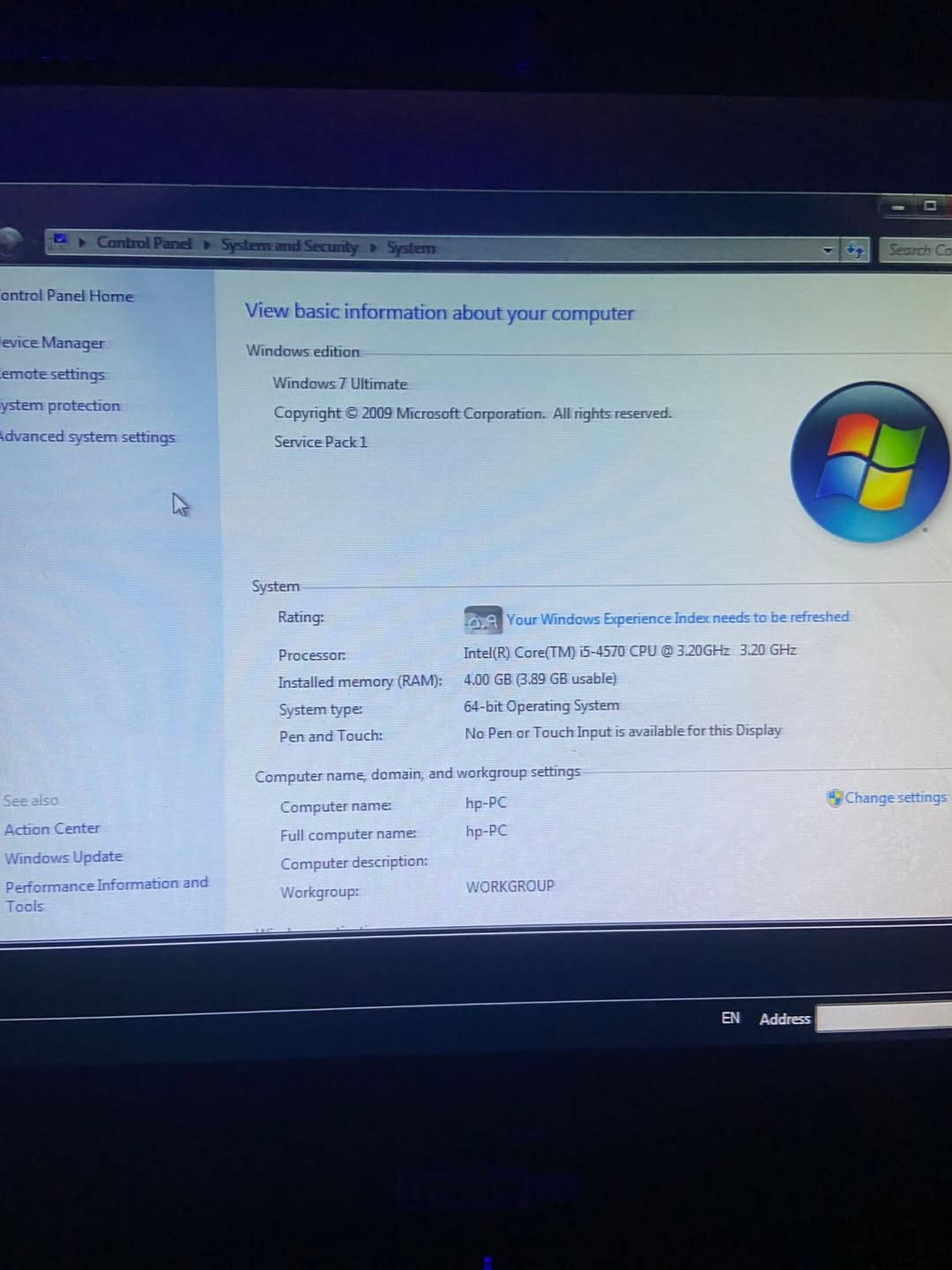Viewport: 952px width, 1270px height.
Task: Click the shield icon beside Change settings
Action: pyautogui.click(x=834, y=798)
